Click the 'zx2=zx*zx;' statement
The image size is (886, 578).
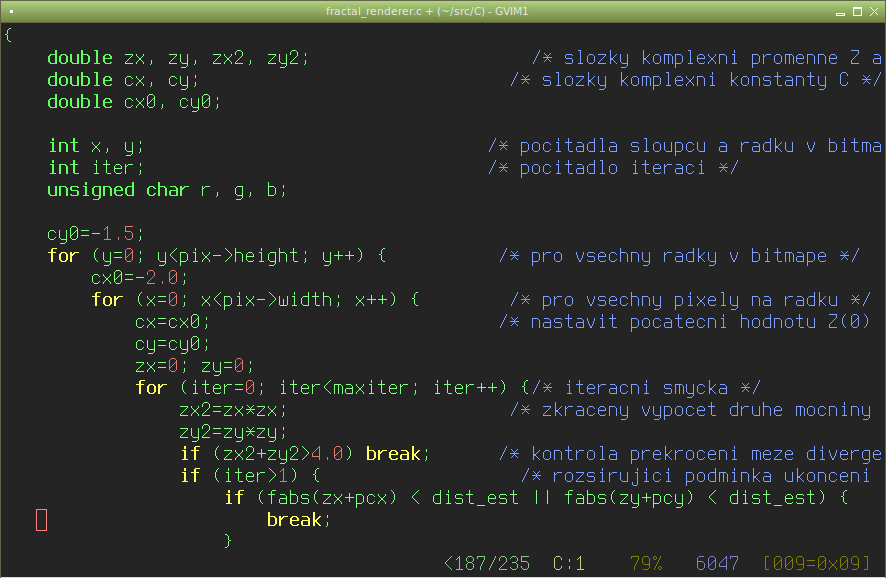pyautogui.click(x=233, y=410)
